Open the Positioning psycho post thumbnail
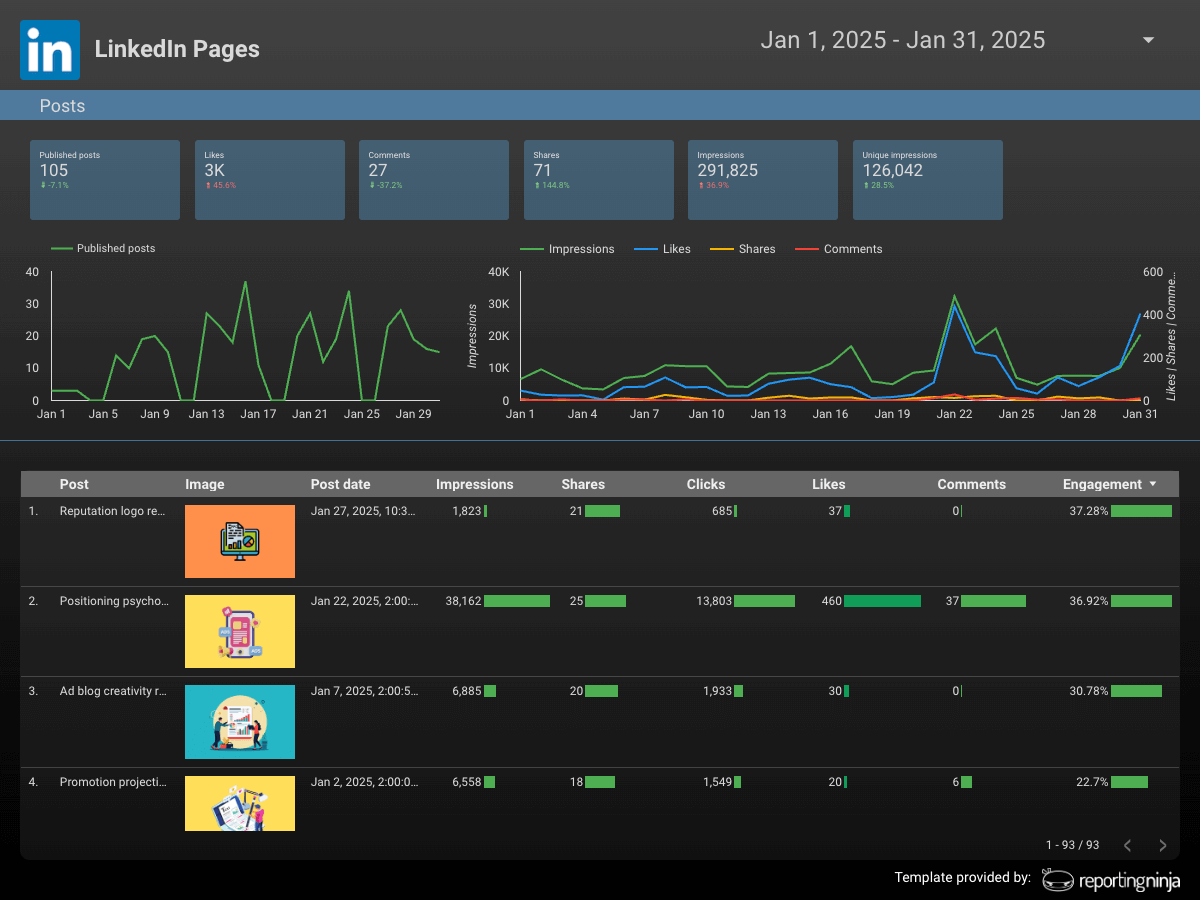The width and height of the screenshot is (1200, 900). pyautogui.click(x=240, y=631)
